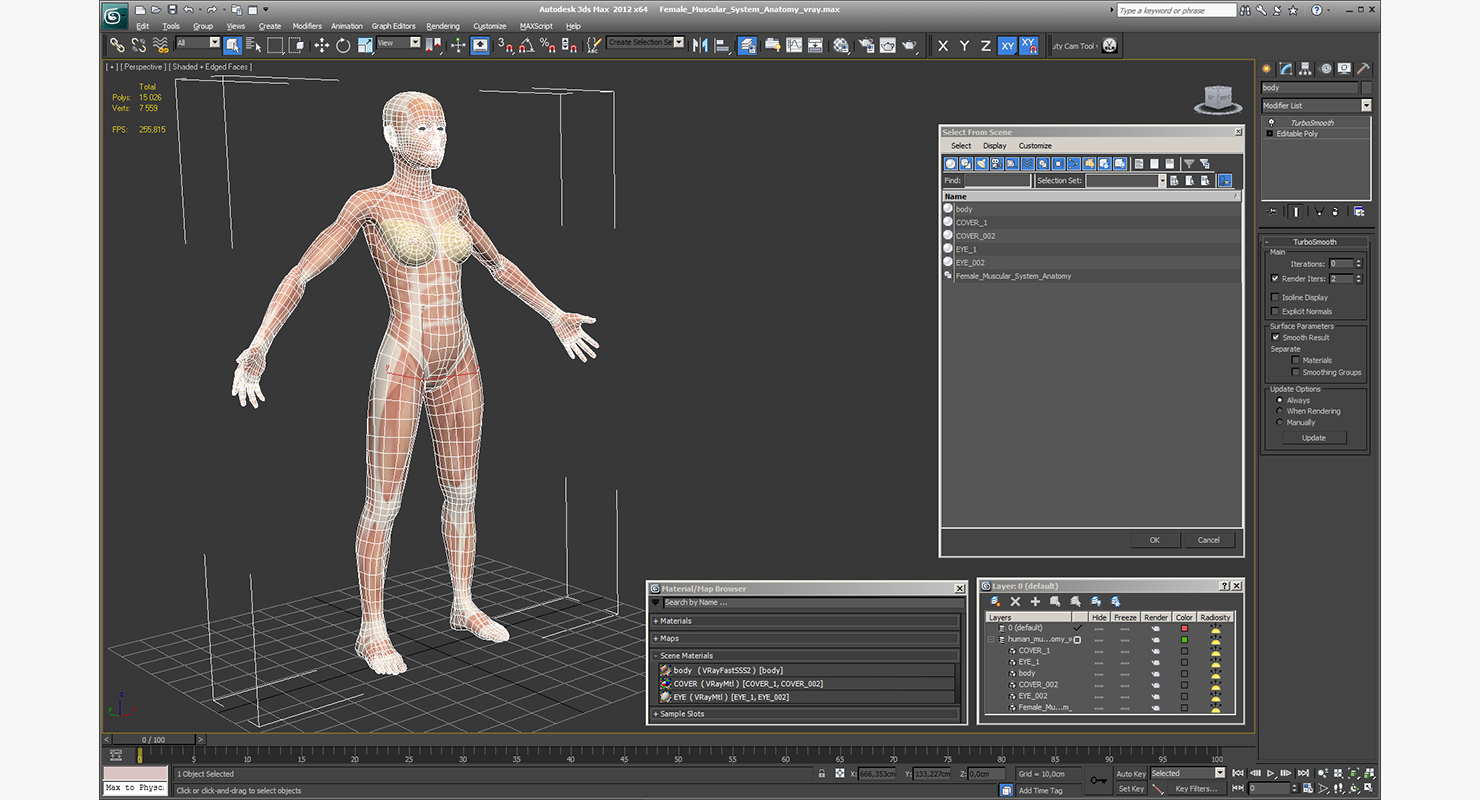Click the Select and Link tool

point(117,45)
